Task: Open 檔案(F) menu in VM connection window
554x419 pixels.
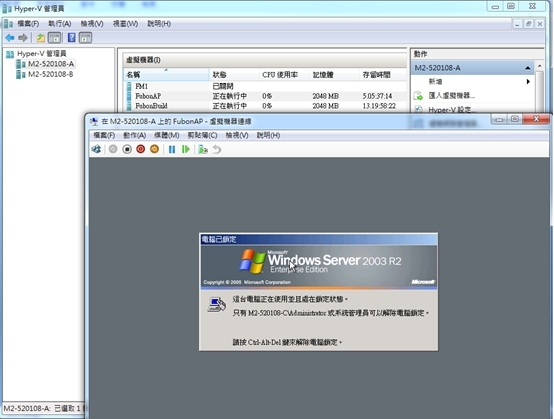Action: click(x=104, y=135)
